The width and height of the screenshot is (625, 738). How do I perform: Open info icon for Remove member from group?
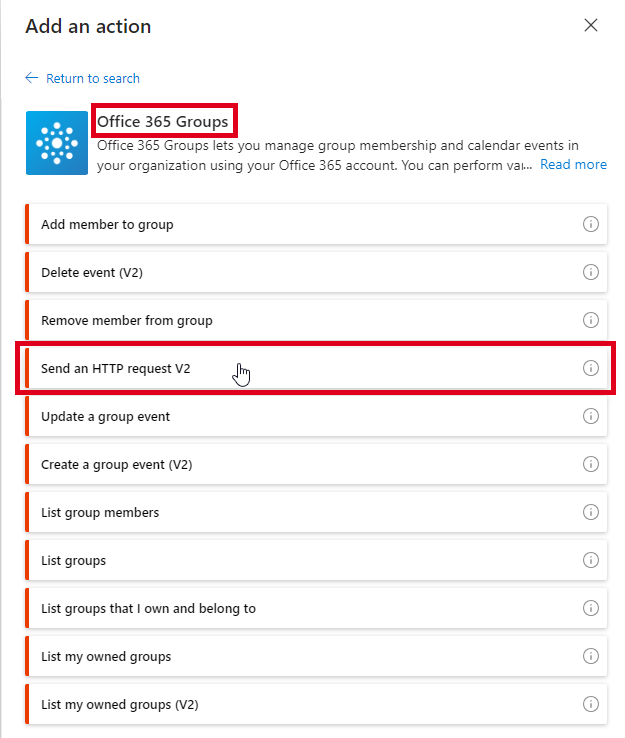[590, 320]
